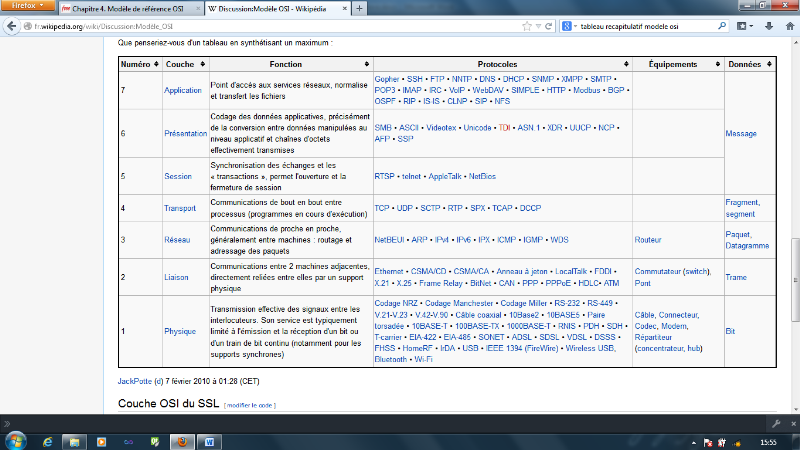The height and width of the screenshot is (450, 800).
Task: Click the page vertical scrollbar thumb
Action: pyautogui.click(x=795, y=280)
